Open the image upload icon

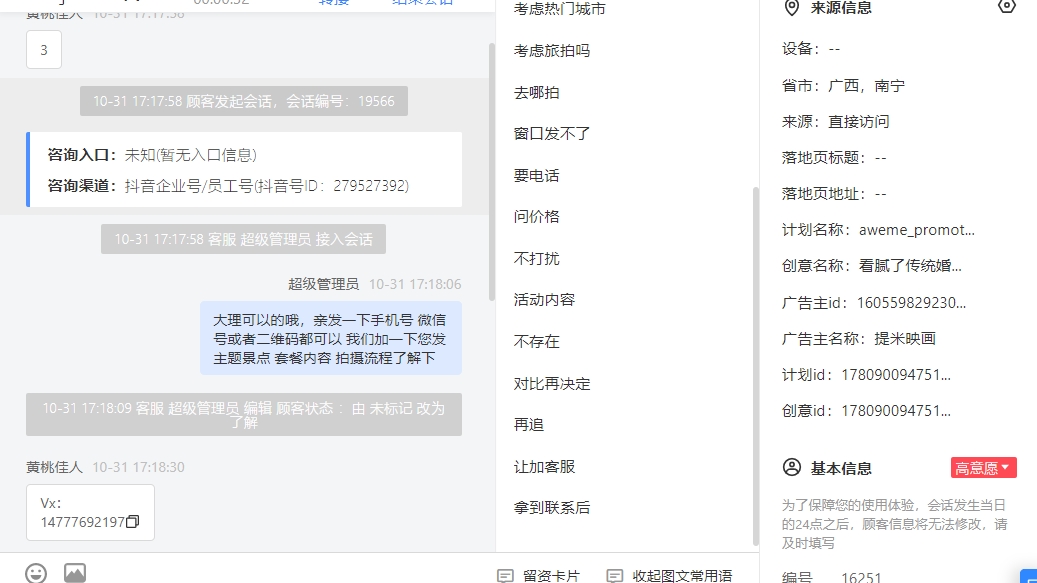tap(75, 572)
